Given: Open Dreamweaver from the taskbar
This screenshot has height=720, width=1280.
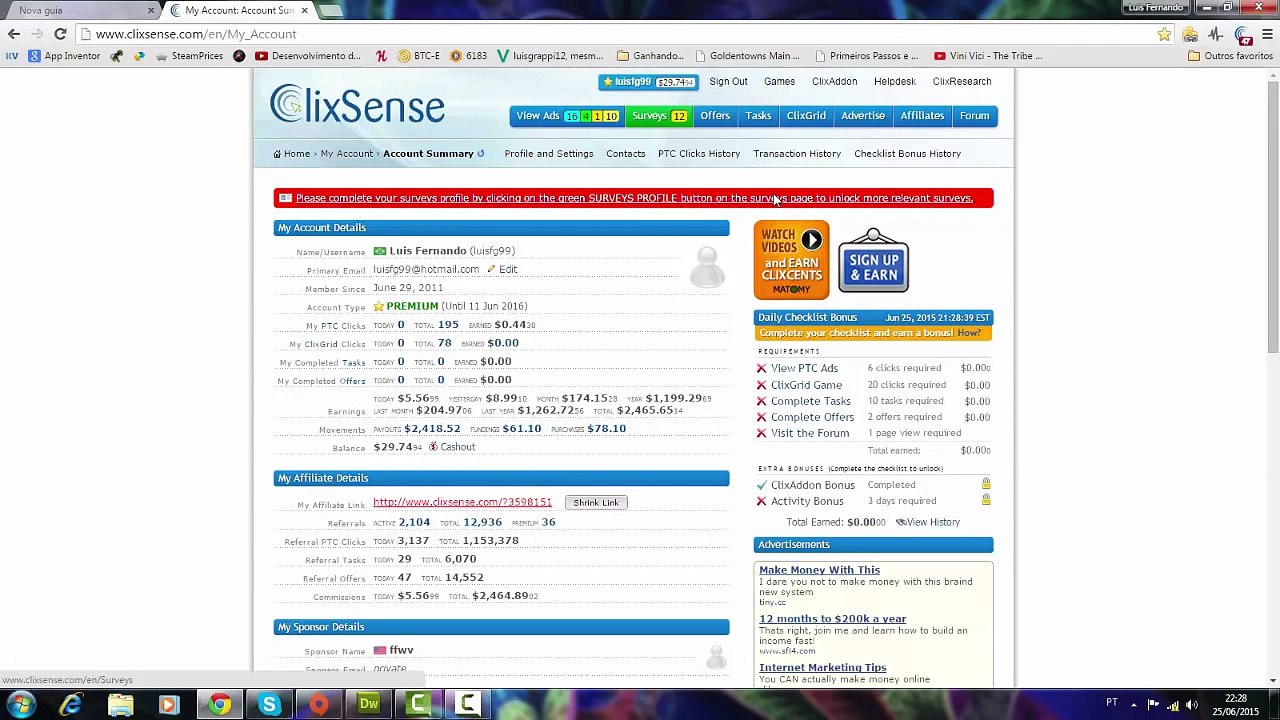Looking at the screenshot, I should click(x=369, y=705).
